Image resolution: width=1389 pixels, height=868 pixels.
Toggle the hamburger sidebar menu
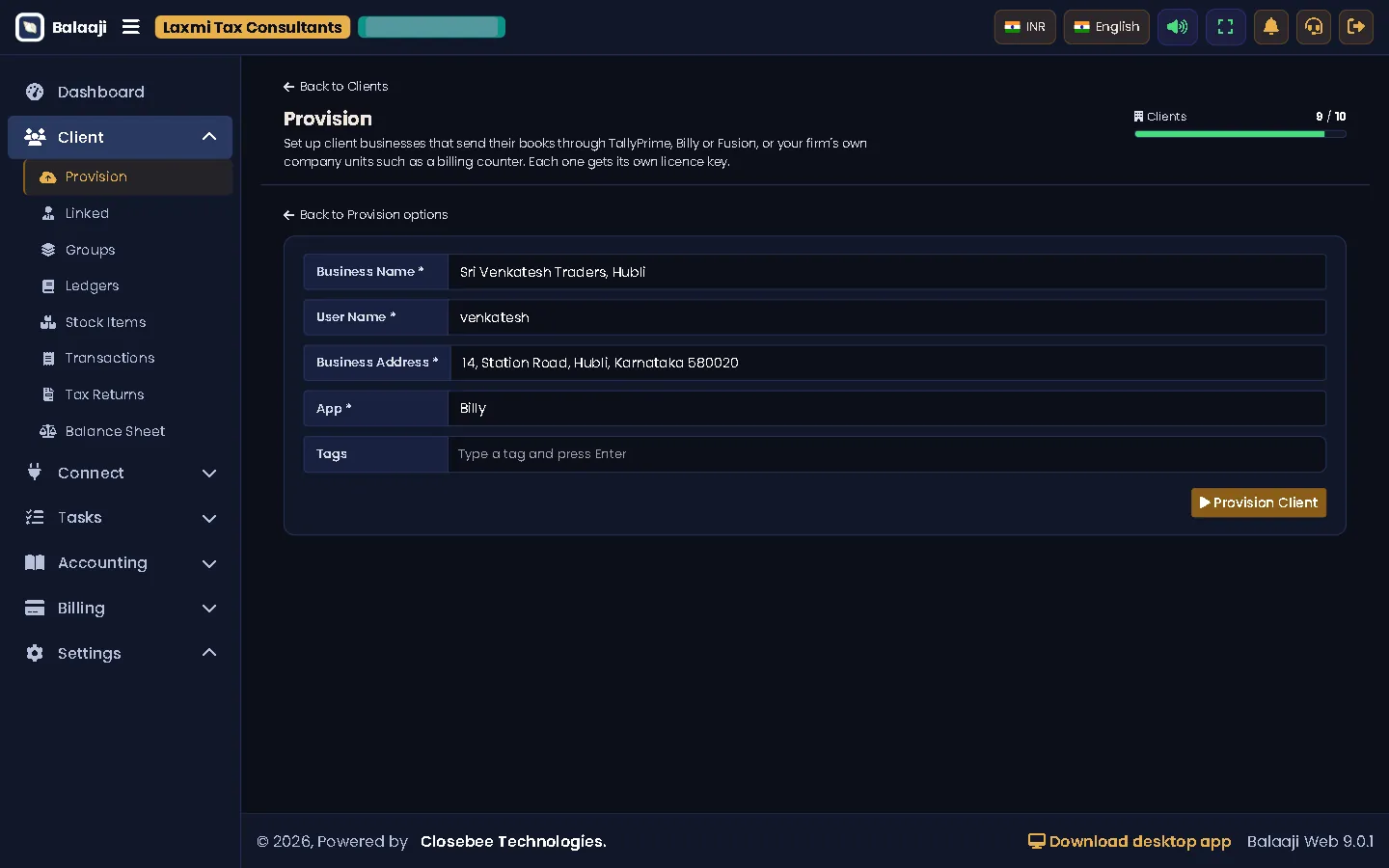(131, 27)
